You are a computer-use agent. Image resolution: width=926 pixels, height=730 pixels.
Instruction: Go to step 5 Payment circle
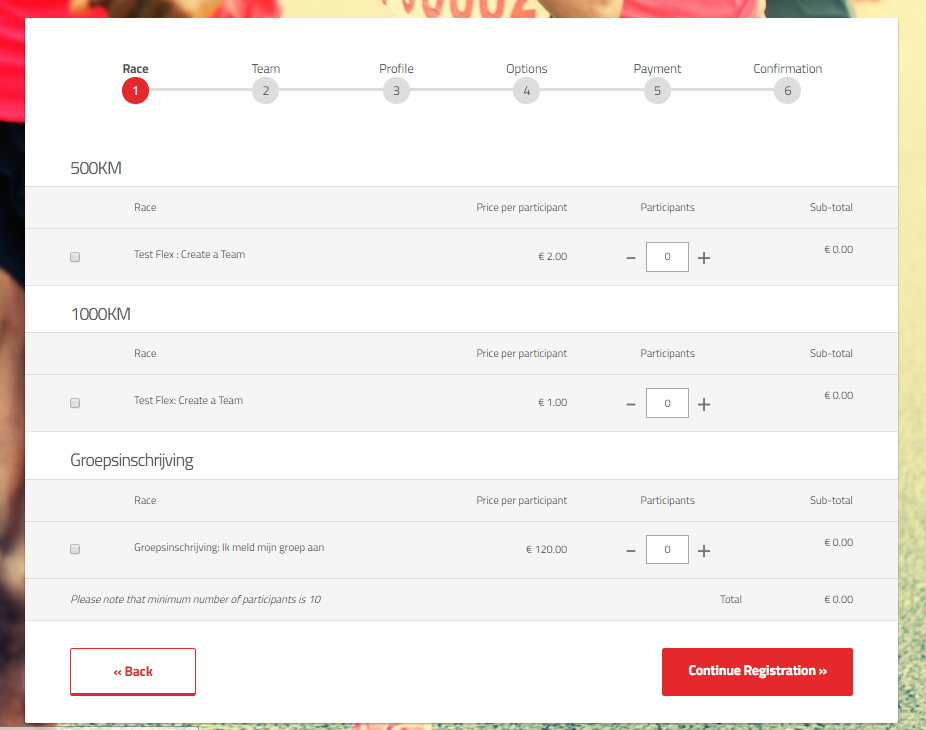657,90
